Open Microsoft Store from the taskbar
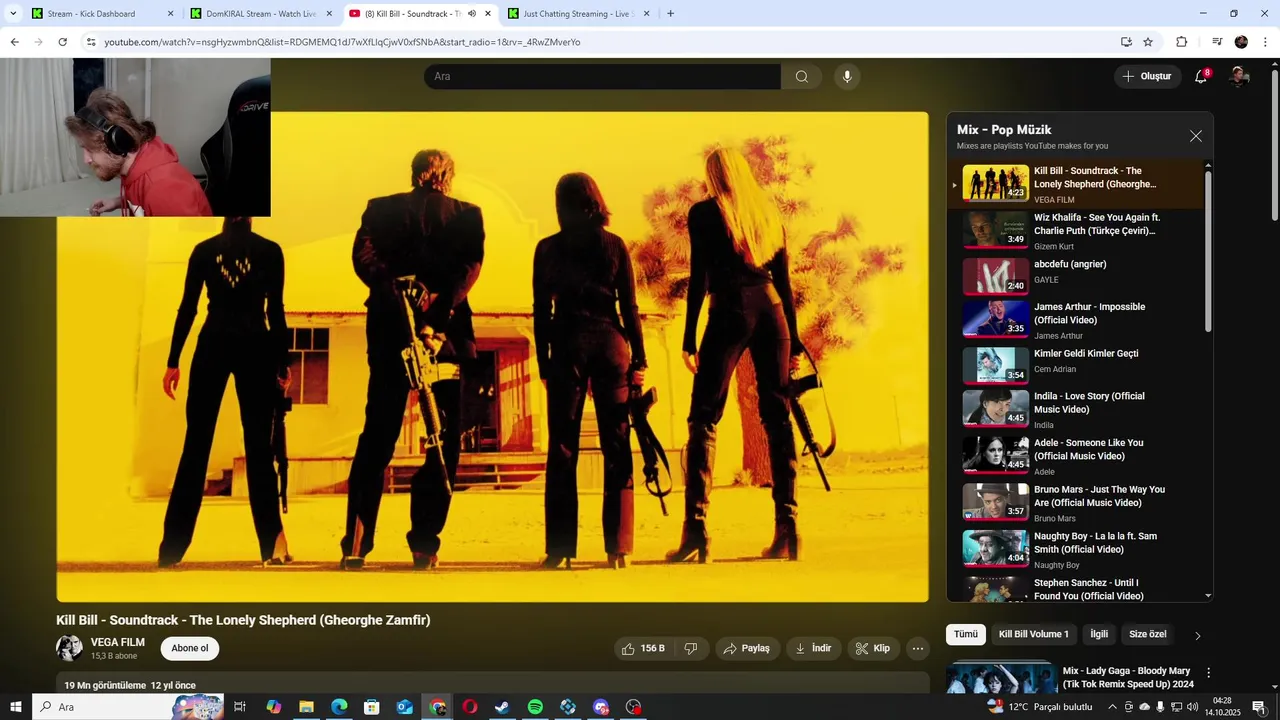Viewport: 1280px width, 720px height. (371, 707)
